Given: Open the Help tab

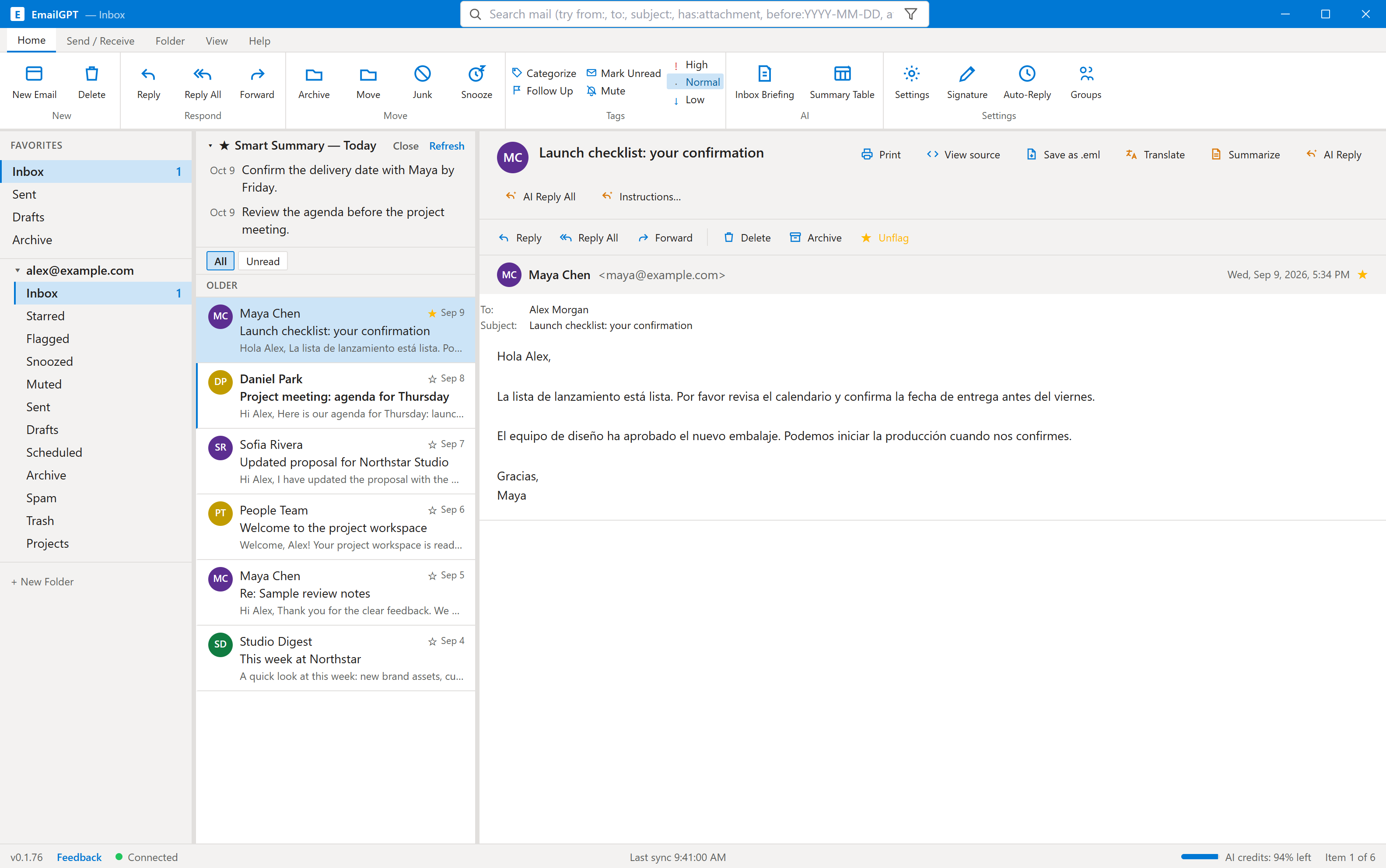Looking at the screenshot, I should pos(259,41).
